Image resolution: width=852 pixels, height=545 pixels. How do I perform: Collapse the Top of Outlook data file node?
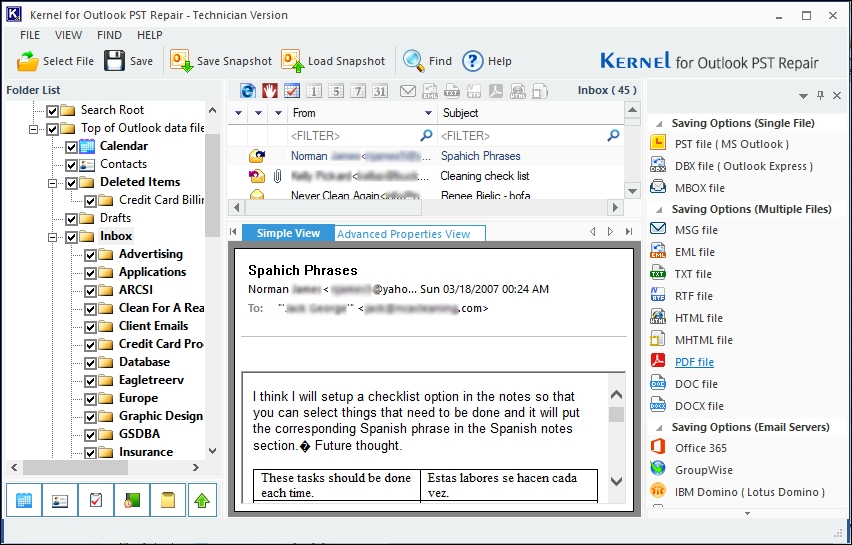[x=34, y=129]
